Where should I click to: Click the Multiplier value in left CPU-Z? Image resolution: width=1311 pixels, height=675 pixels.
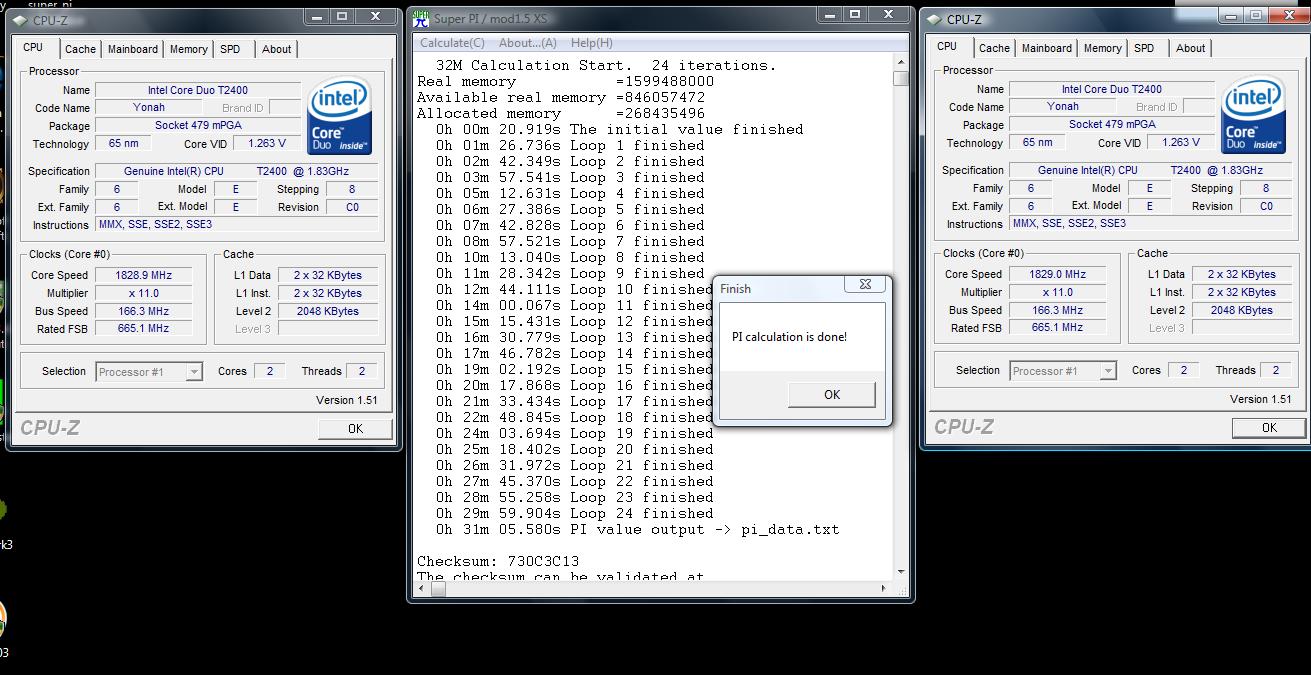point(145,293)
